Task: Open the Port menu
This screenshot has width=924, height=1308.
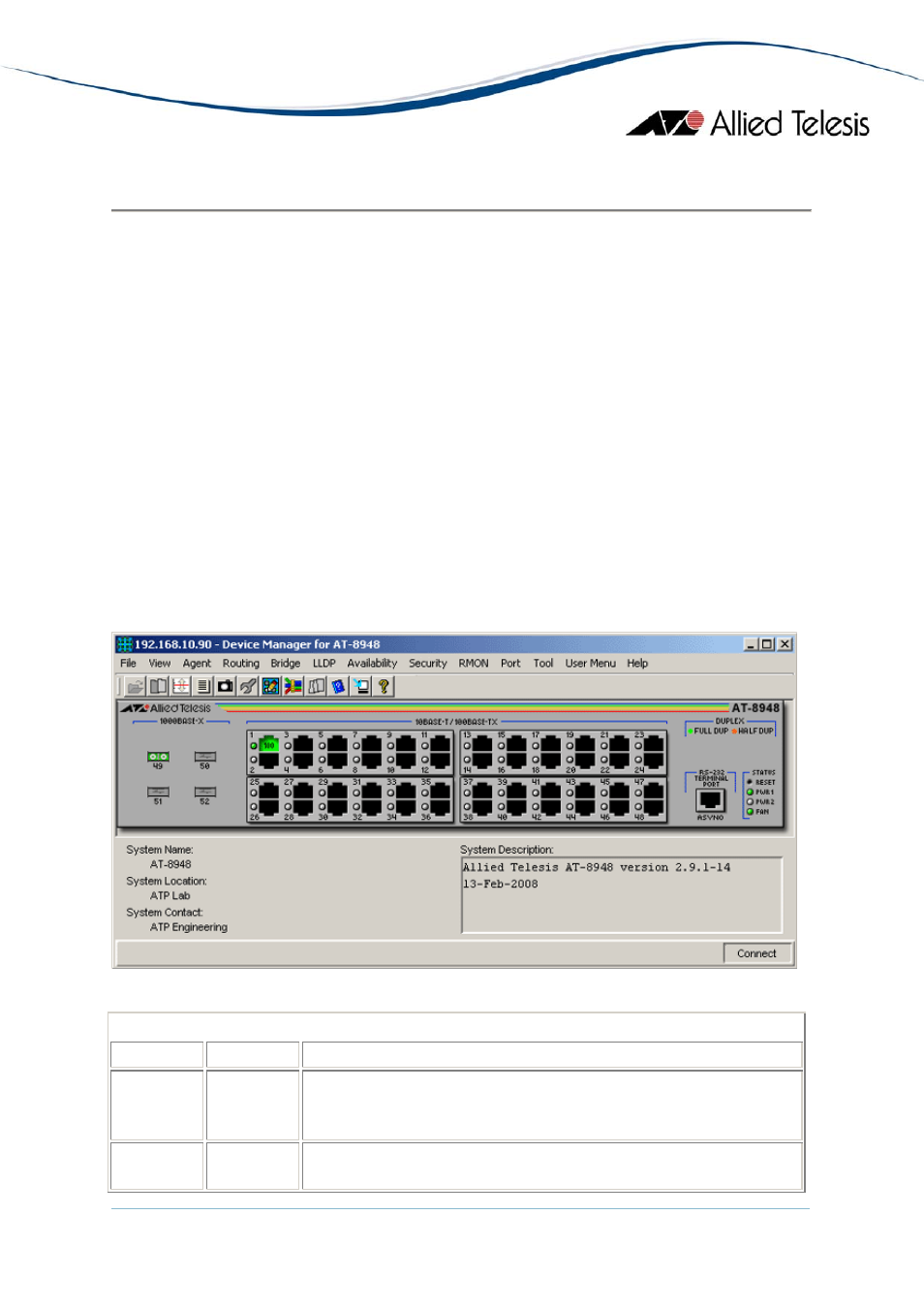Action: 510,664
